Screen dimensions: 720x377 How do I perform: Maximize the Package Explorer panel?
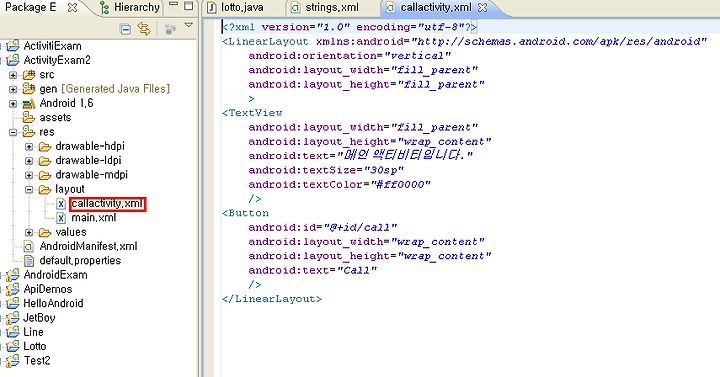pos(188,6)
